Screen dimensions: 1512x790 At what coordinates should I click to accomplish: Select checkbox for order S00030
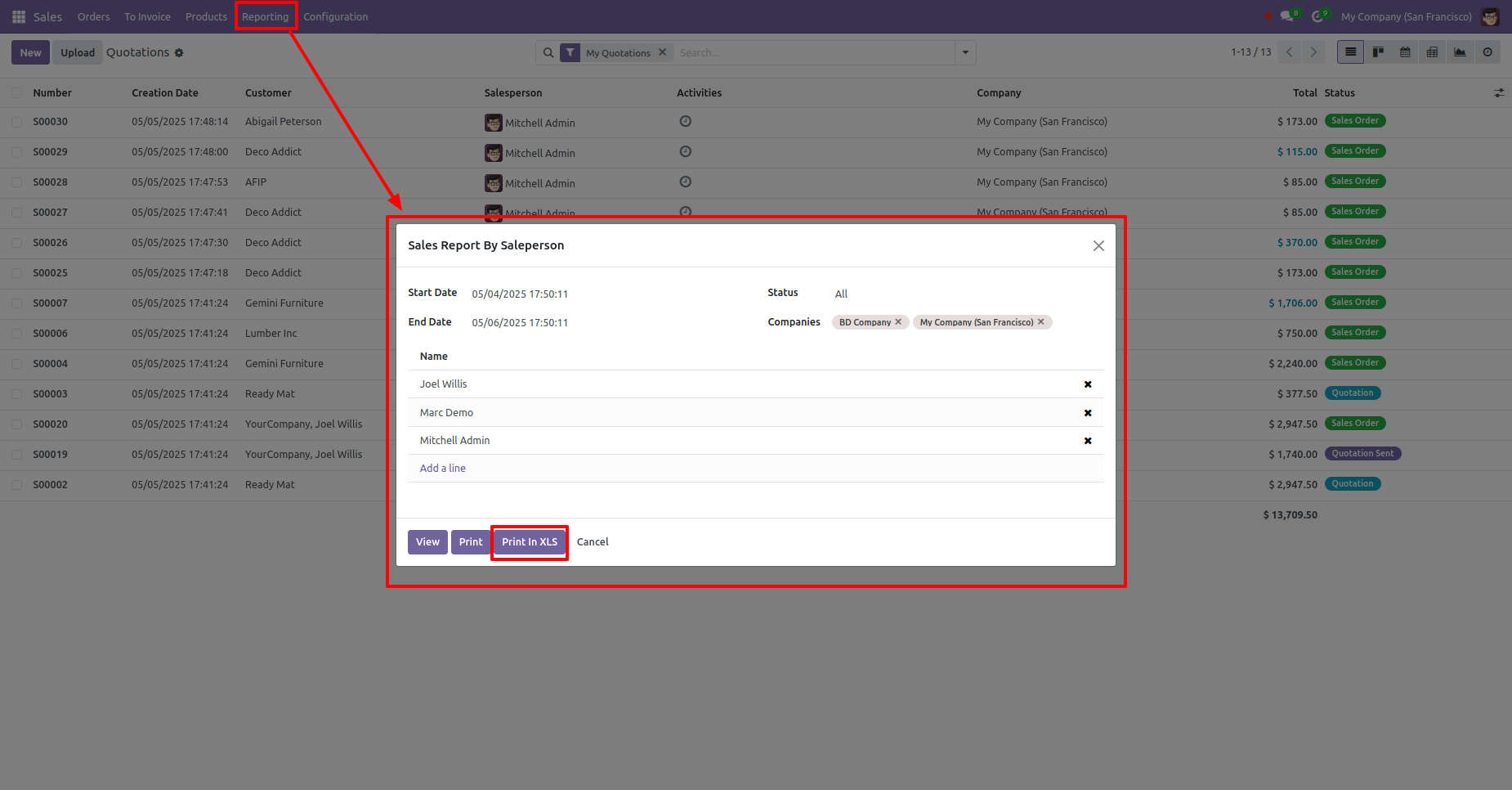[x=17, y=122]
